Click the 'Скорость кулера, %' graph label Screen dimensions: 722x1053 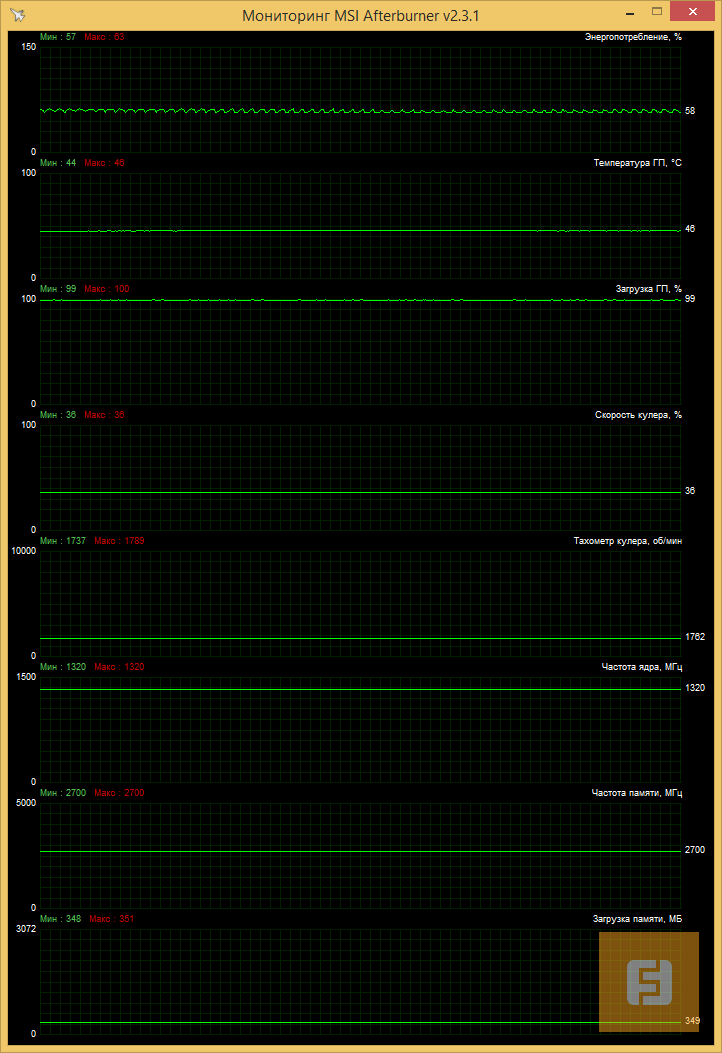[638, 415]
